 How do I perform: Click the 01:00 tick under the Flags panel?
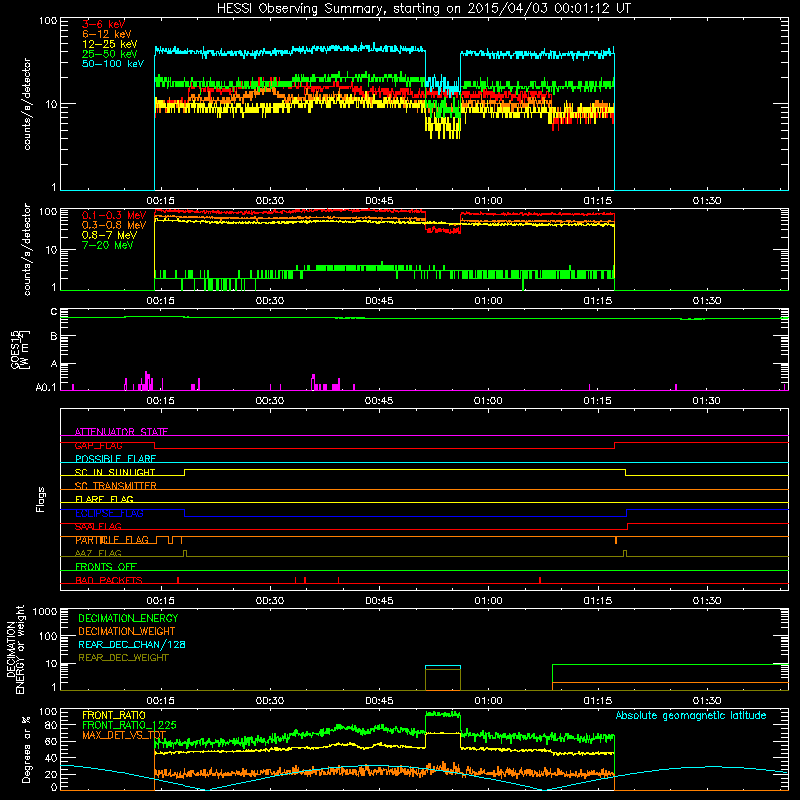pyautogui.click(x=488, y=601)
